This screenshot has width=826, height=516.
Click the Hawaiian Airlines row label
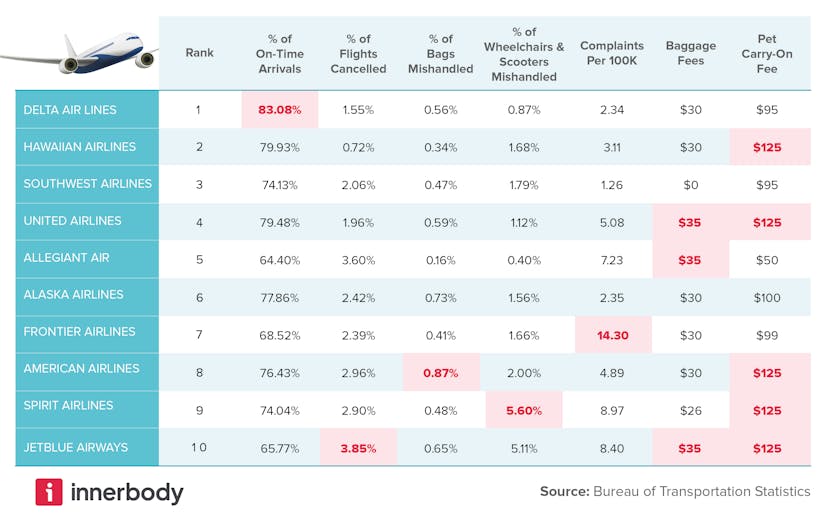[80, 147]
